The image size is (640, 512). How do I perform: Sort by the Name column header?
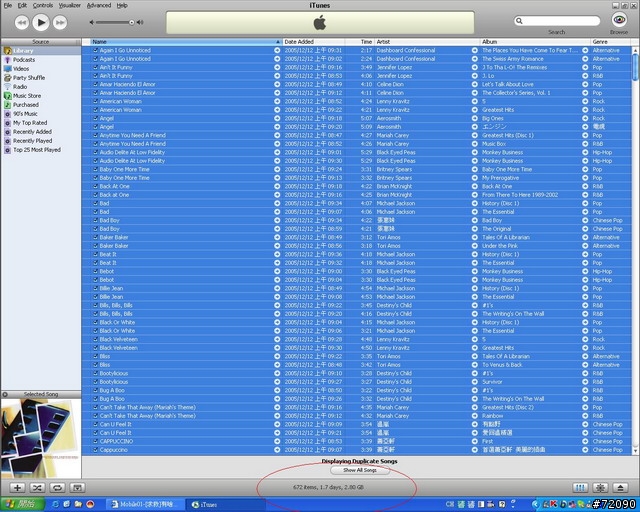[x=186, y=42]
